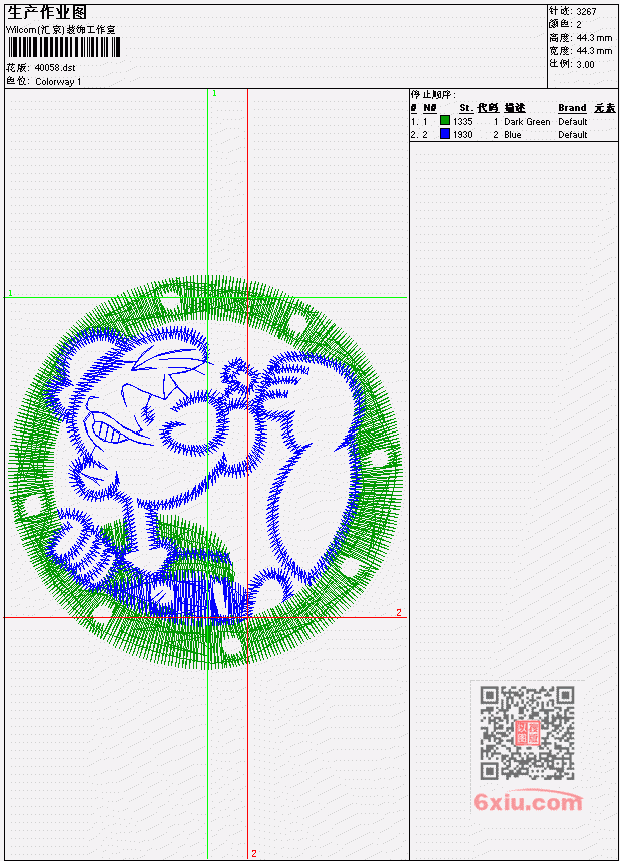620x861 pixels.
Task: Click the Wilcom studio name text
Action: (61, 30)
